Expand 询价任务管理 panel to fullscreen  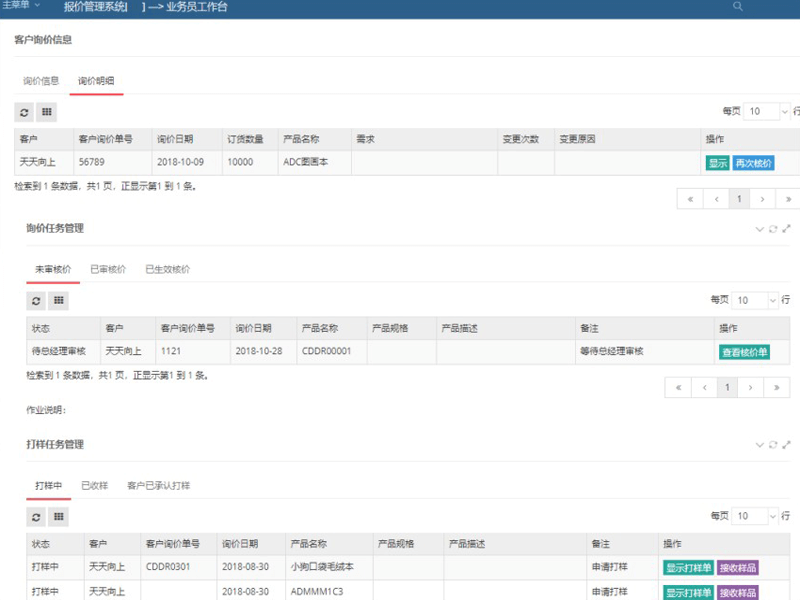786,229
